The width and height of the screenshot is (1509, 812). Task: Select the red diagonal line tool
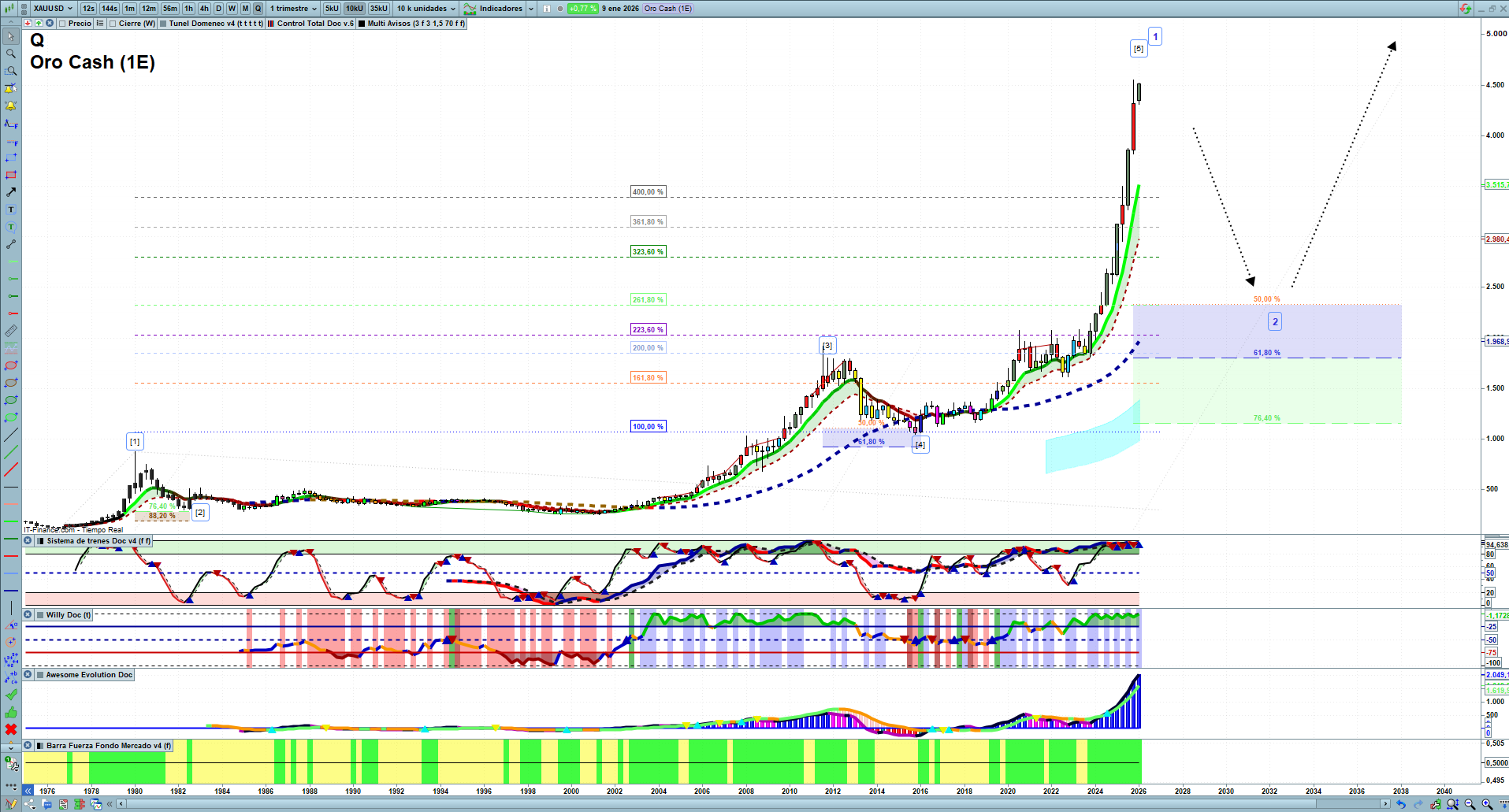point(11,469)
